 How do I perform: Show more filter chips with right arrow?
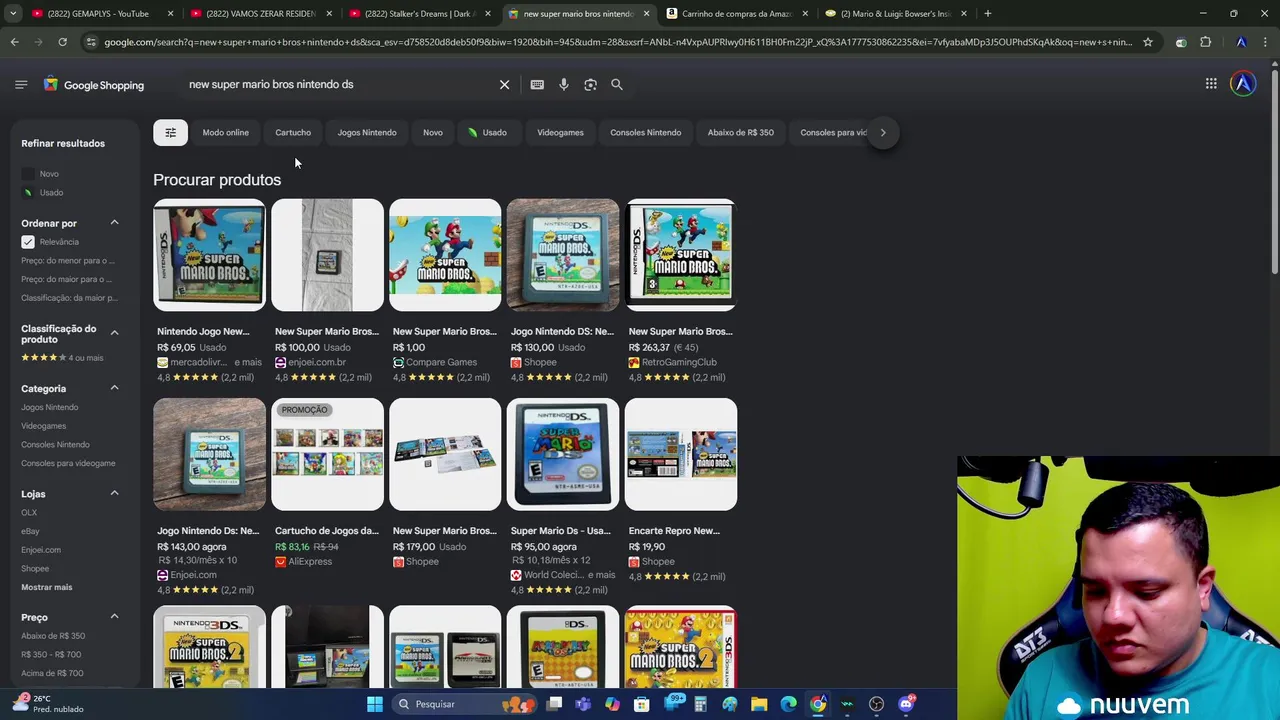click(x=883, y=132)
